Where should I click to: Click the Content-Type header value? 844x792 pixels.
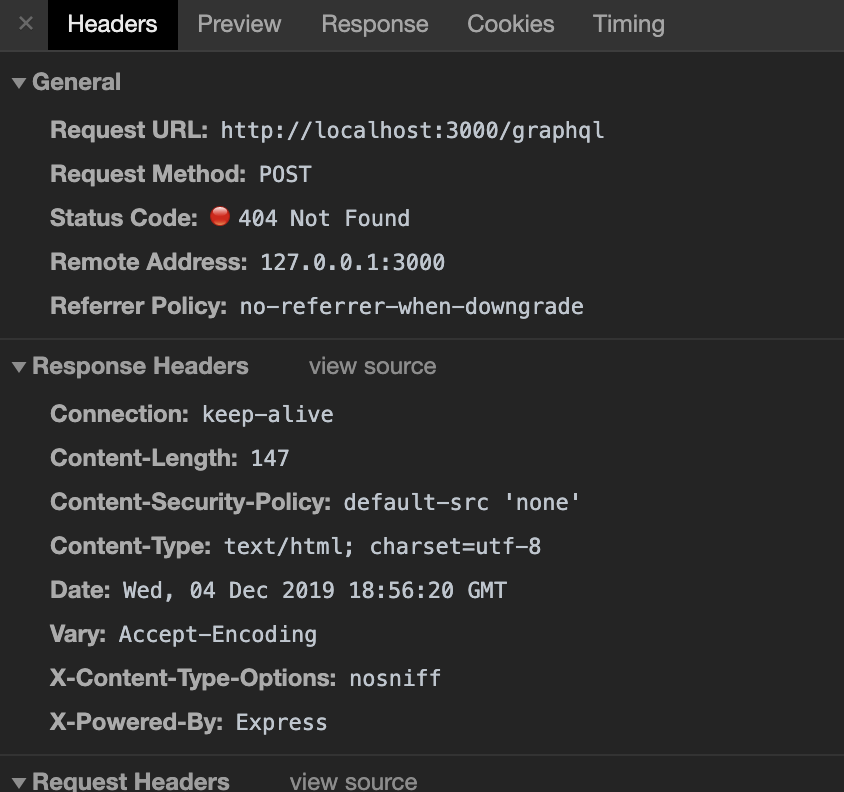pos(382,546)
